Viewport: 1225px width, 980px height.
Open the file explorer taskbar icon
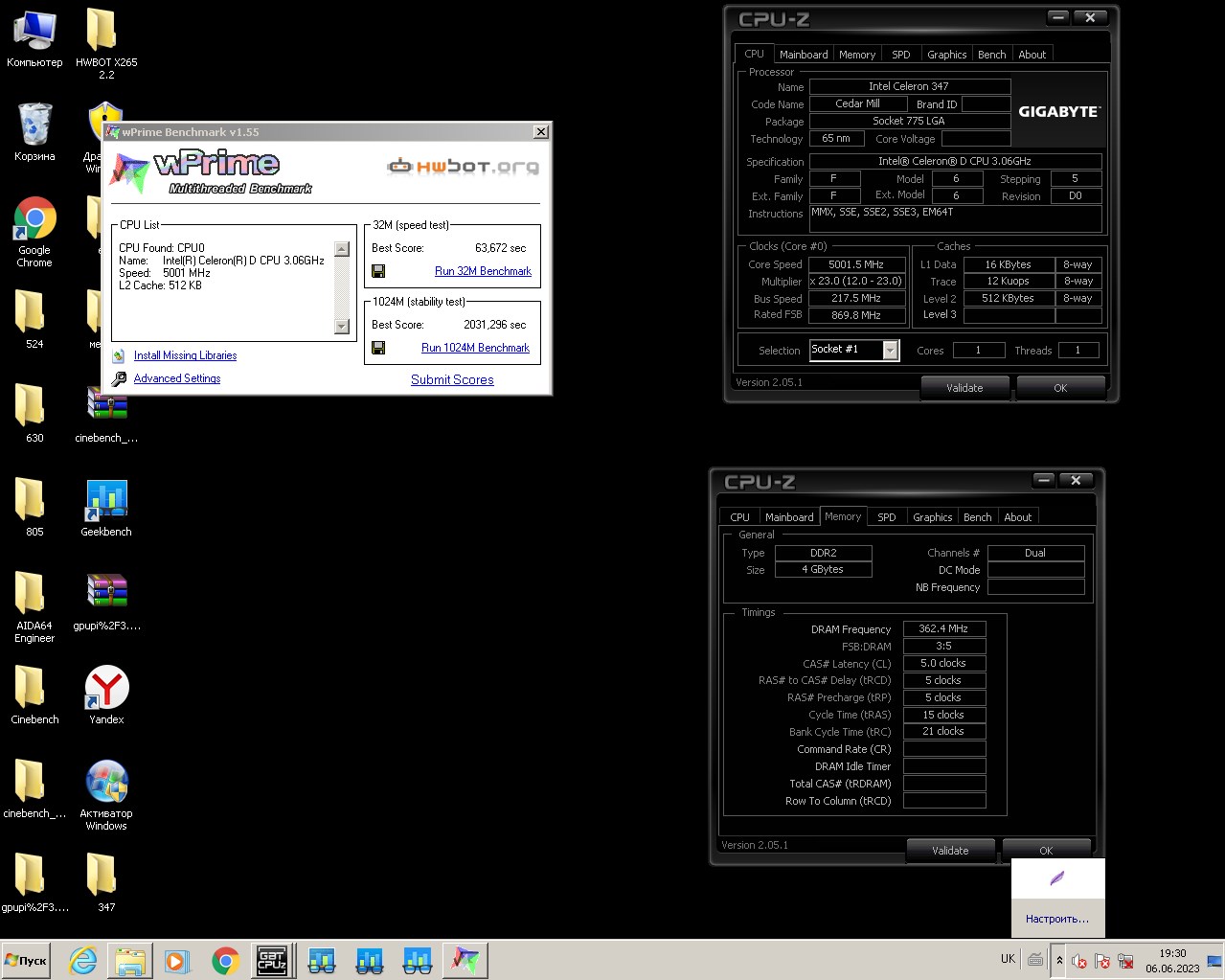coord(130,961)
